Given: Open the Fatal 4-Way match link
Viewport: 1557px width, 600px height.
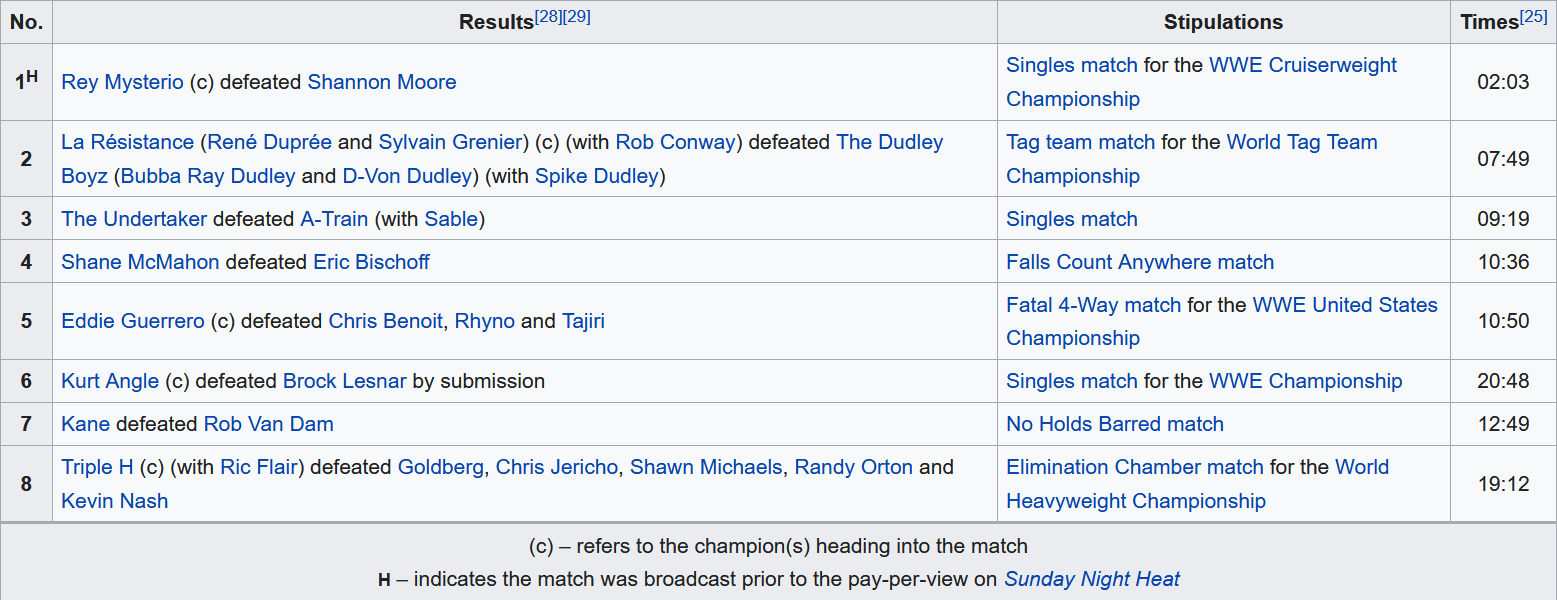Looking at the screenshot, I should (1093, 305).
